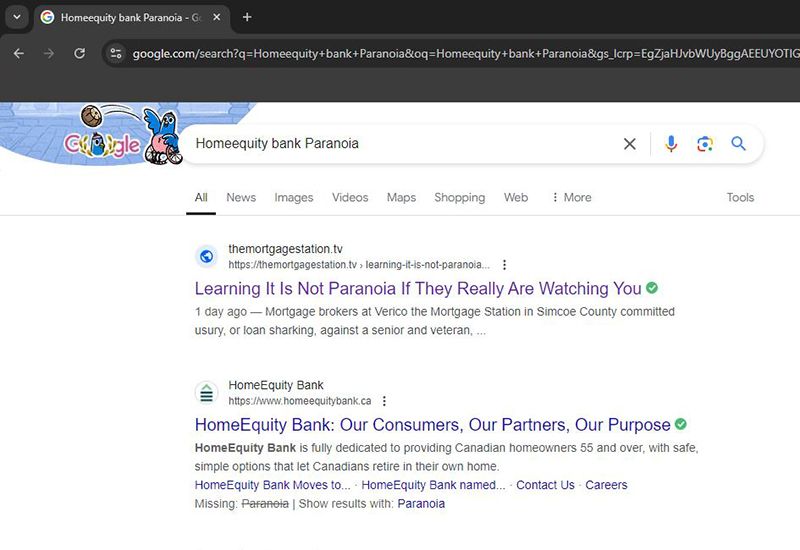The height and width of the screenshot is (550, 800).
Task: Select the All results tab
Action: click(x=201, y=197)
